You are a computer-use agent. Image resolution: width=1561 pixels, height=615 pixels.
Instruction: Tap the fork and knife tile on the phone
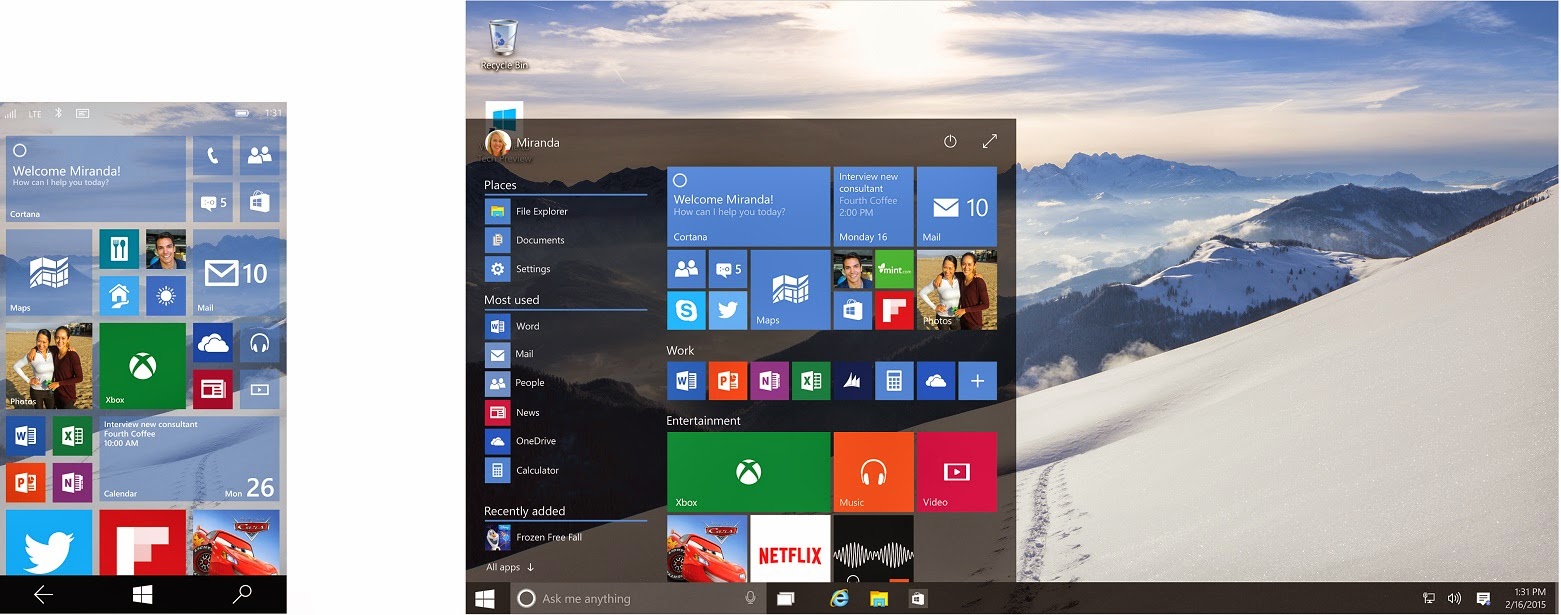pyautogui.click(x=119, y=250)
